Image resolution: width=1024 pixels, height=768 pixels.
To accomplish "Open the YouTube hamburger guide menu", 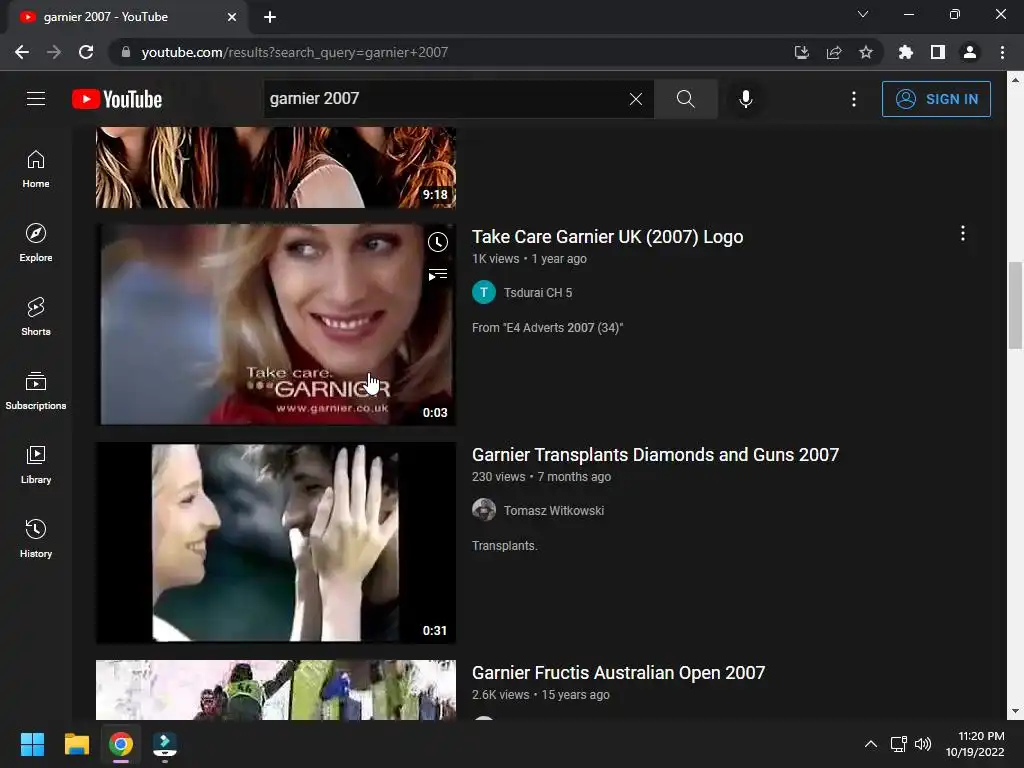I will (36, 99).
